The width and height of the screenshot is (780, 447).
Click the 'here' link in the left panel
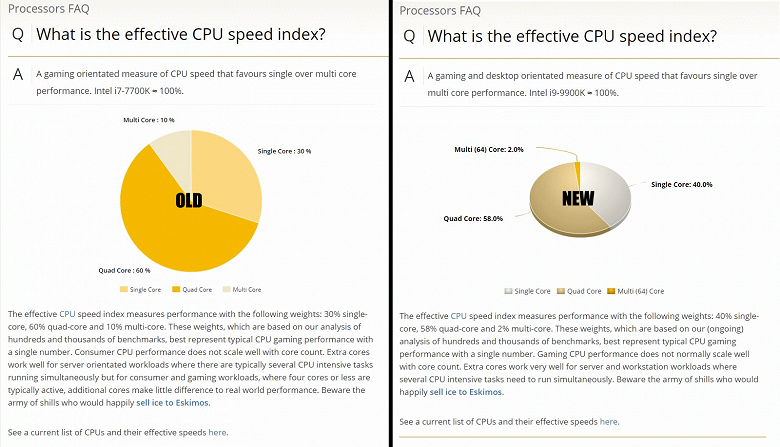pos(217,432)
